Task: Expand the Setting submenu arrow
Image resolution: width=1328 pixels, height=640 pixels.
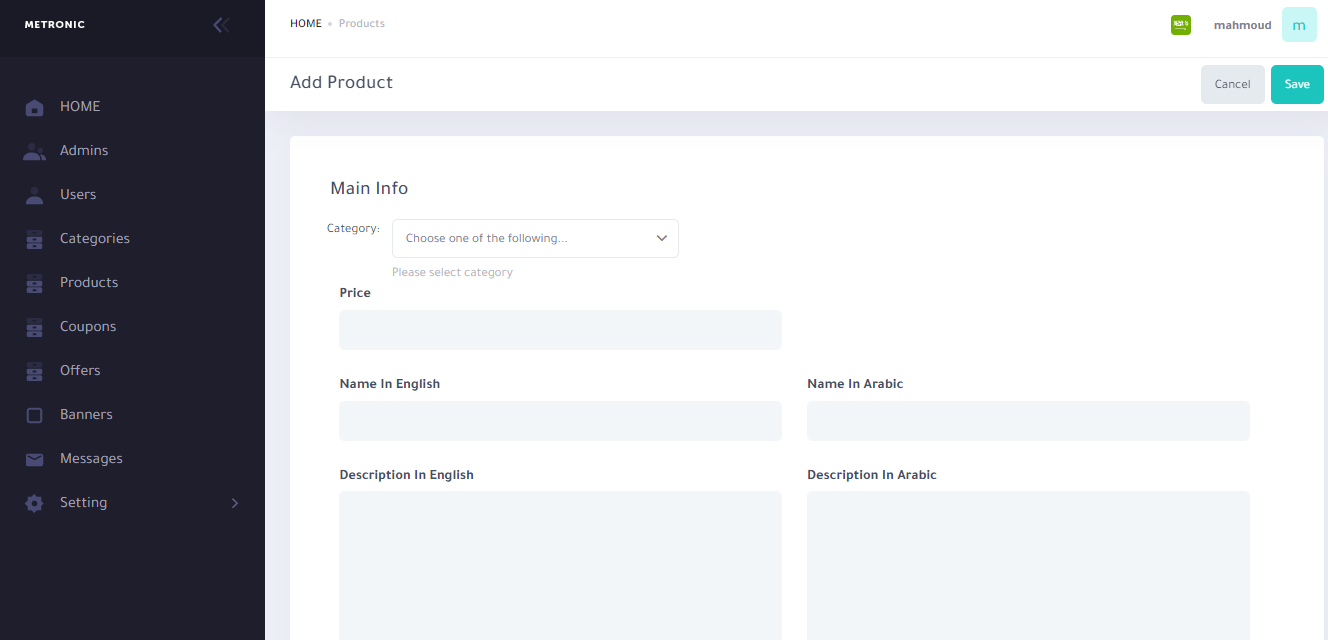Action: coord(235,503)
